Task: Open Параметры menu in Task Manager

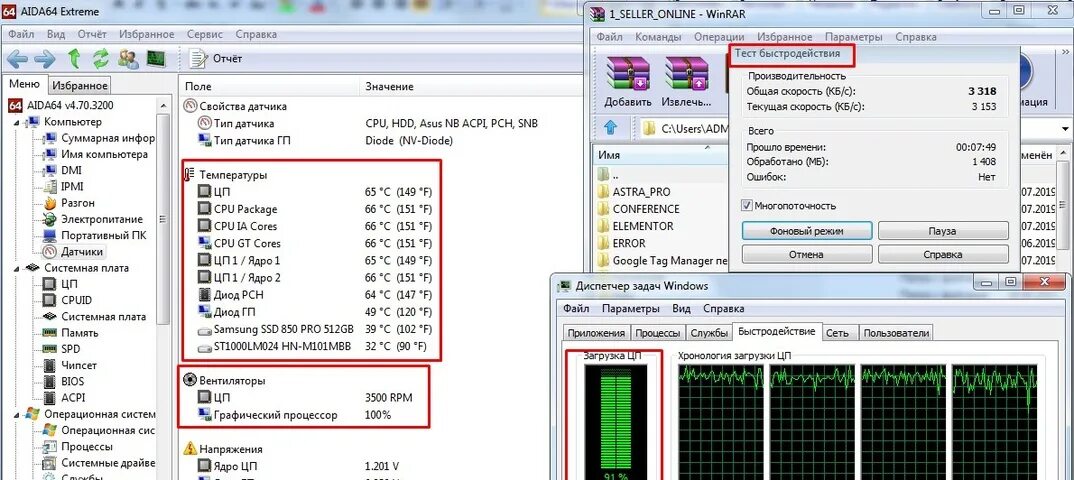Action: (x=631, y=309)
